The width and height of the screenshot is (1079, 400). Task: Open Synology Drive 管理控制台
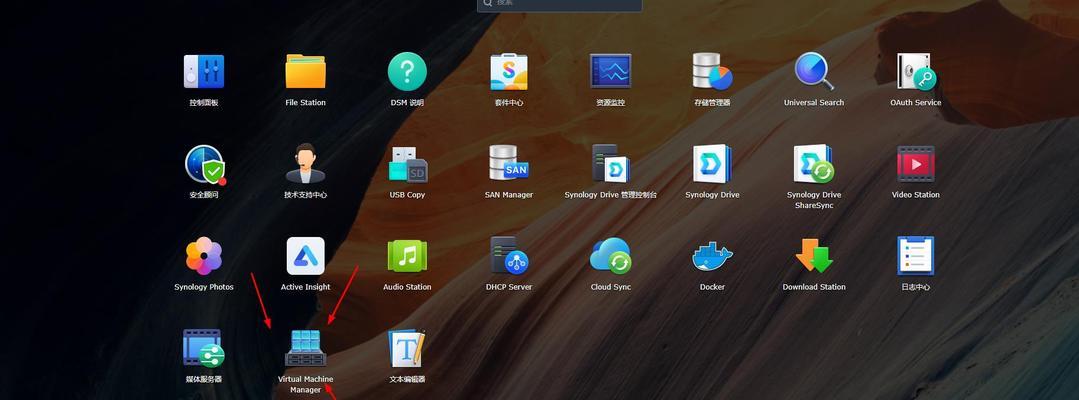click(610, 164)
